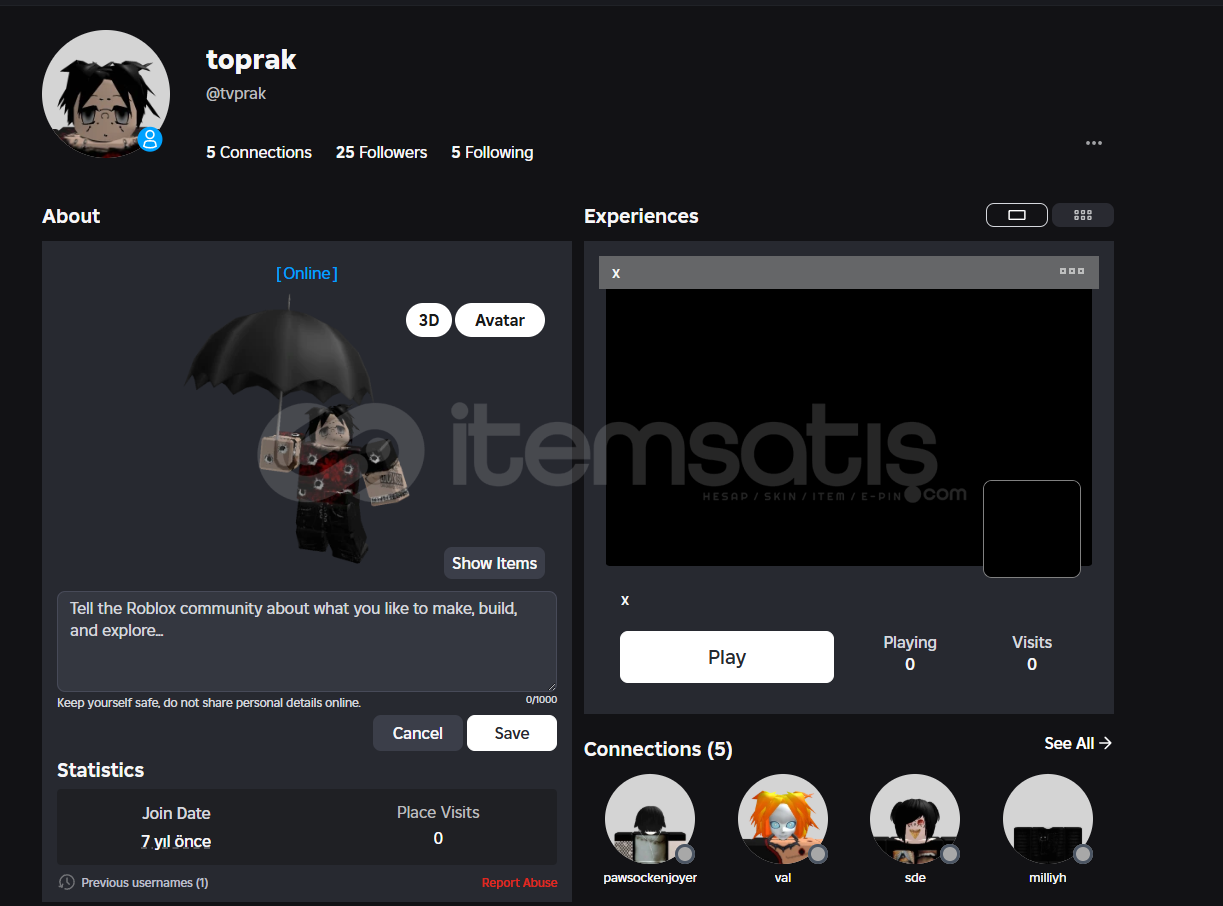1223x906 pixels.
Task: Click the avatar holding an umbrella
Action: coord(300,430)
